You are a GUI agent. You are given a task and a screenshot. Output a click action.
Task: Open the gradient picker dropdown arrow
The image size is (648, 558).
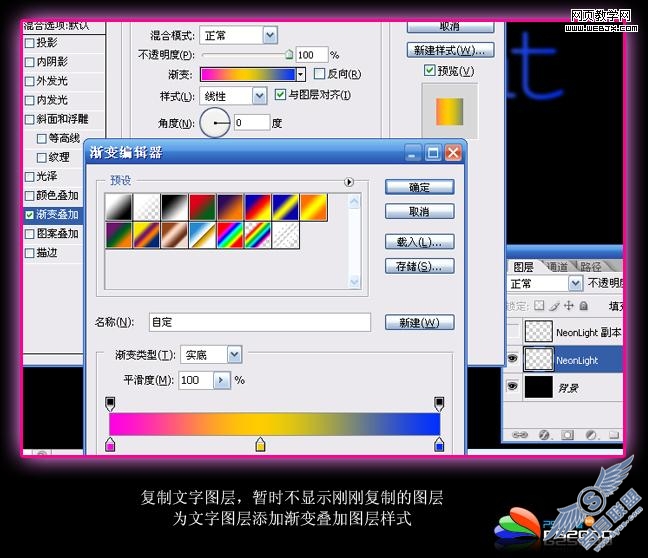click(301, 75)
